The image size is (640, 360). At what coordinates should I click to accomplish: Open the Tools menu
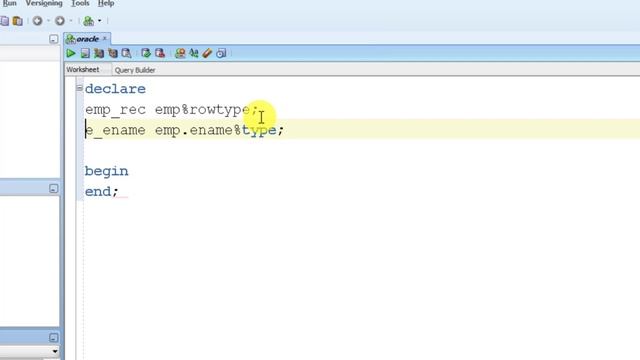[x=80, y=3]
